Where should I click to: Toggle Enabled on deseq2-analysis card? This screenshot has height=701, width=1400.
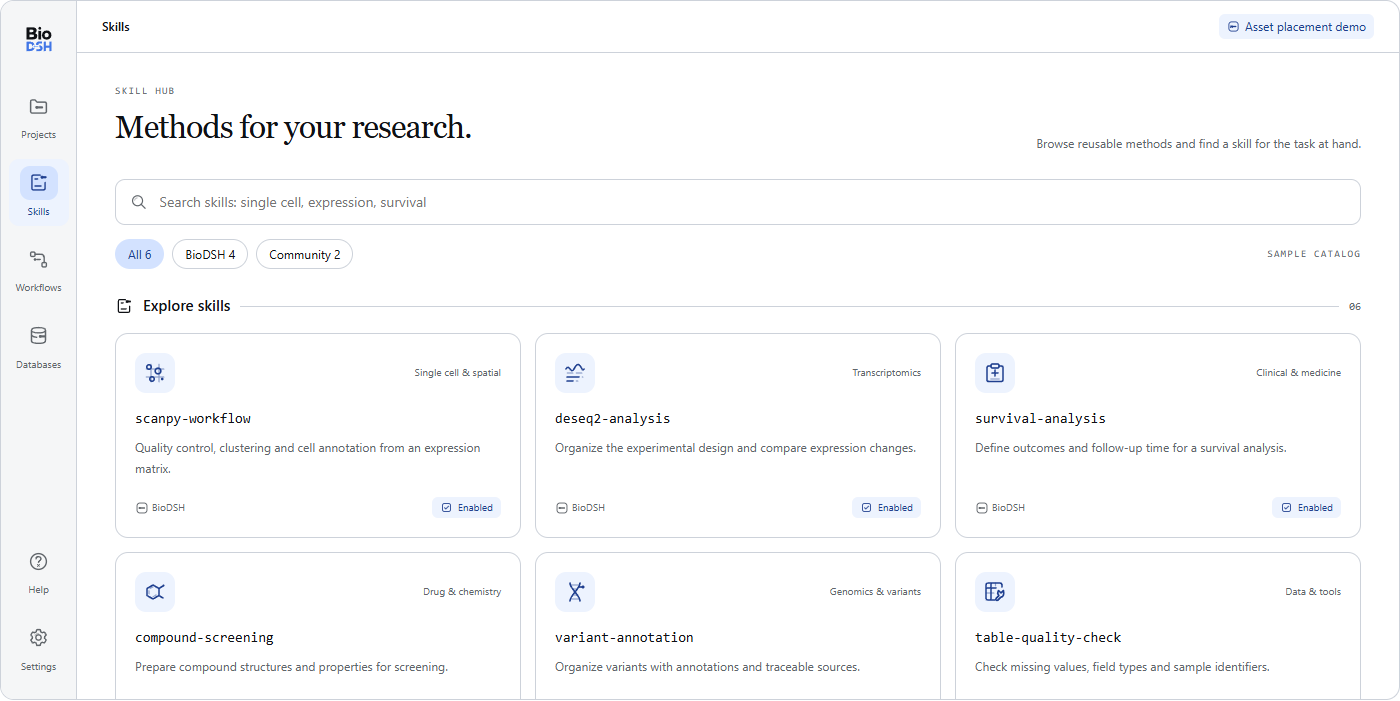point(887,507)
